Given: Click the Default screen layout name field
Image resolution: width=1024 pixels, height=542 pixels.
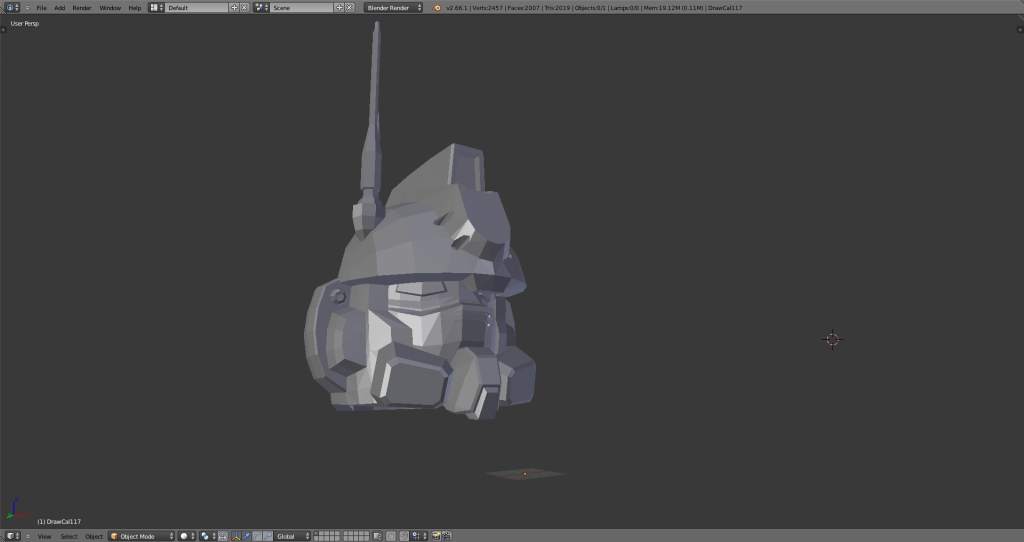Looking at the screenshot, I should 196,7.
